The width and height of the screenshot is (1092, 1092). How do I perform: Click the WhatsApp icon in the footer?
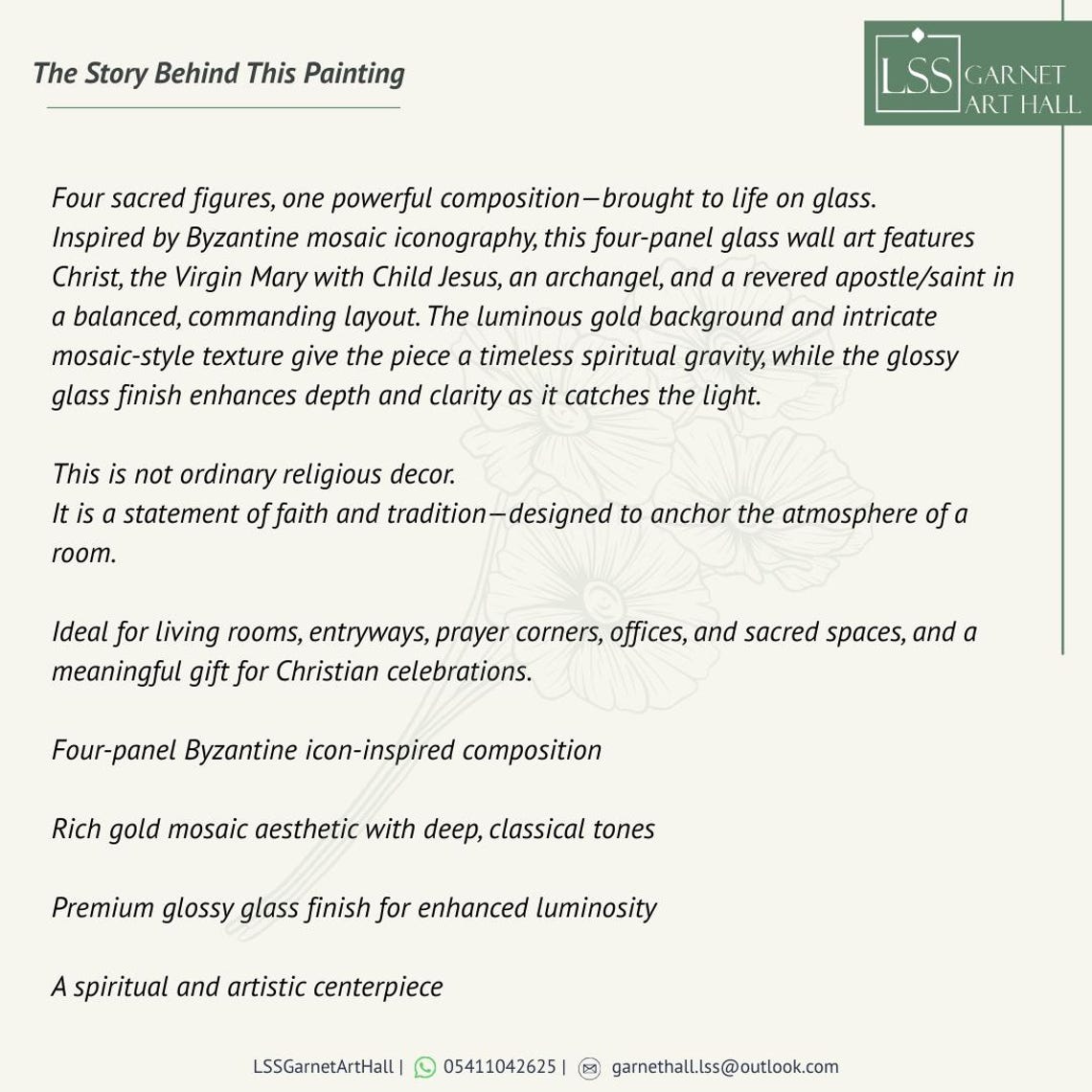pyautogui.click(x=424, y=1067)
